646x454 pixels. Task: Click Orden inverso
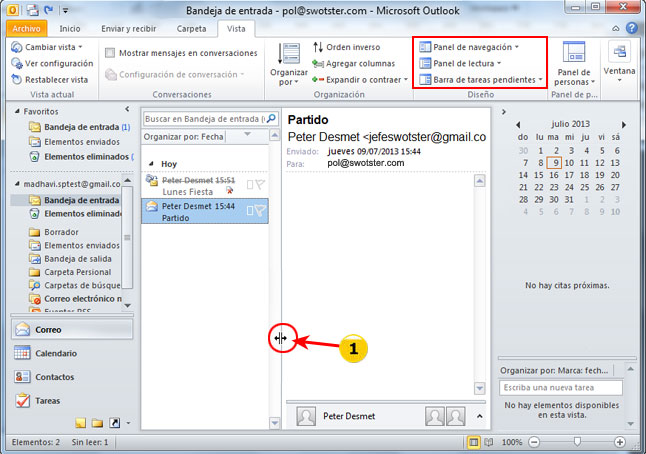pyautogui.click(x=346, y=47)
